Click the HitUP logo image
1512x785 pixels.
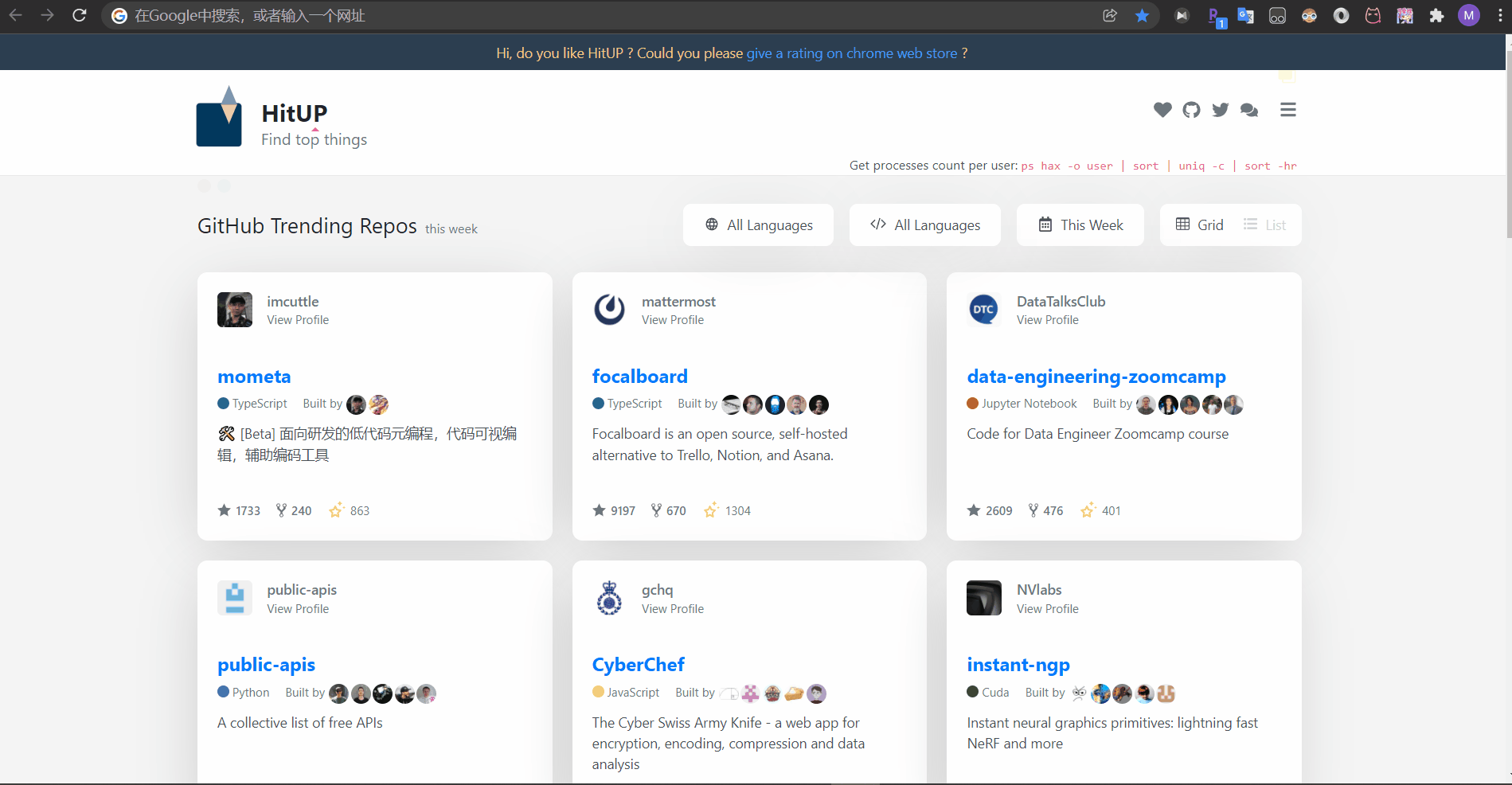pyautogui.click(x=219, y=116)
